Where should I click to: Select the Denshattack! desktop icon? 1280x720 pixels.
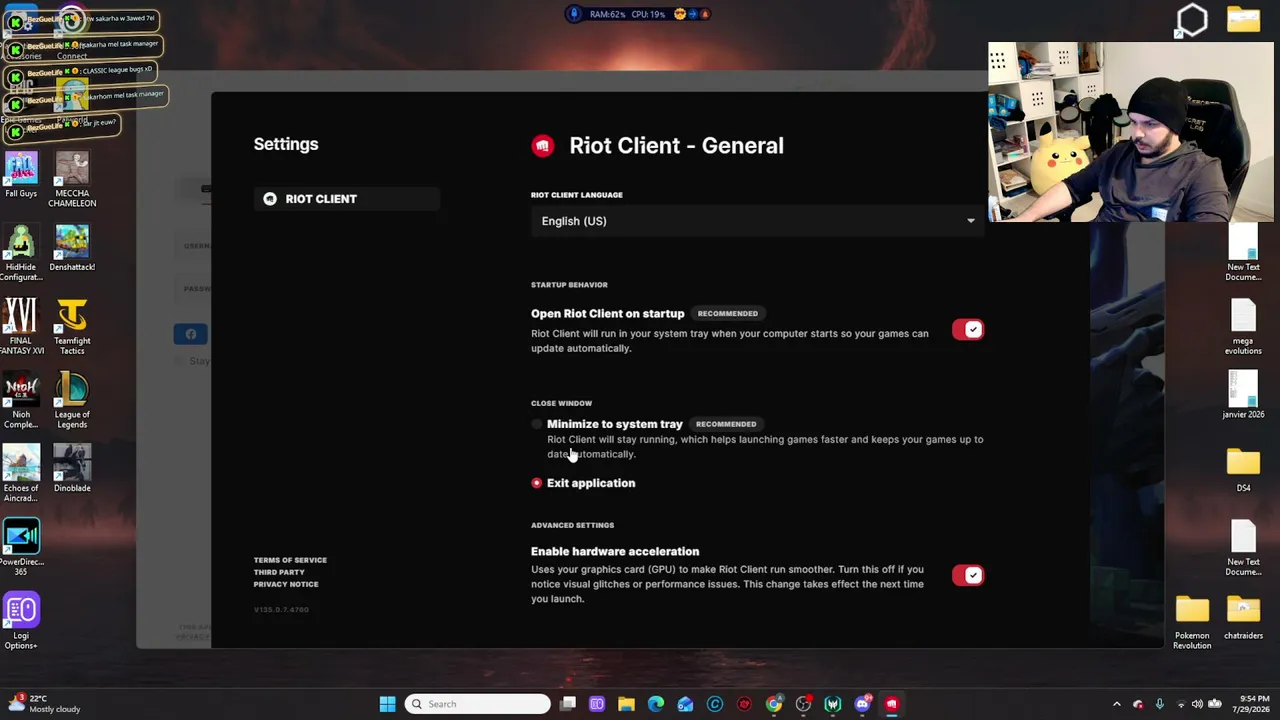pyautogui.click(x=72, y=248)
